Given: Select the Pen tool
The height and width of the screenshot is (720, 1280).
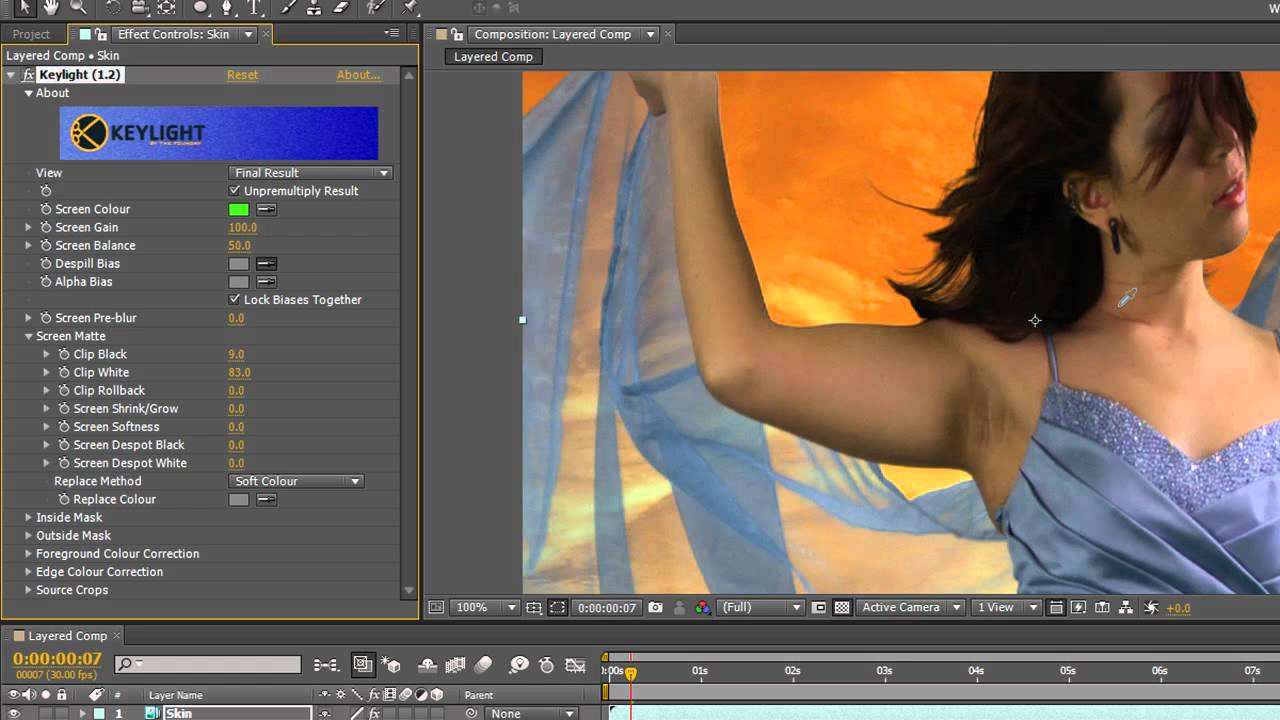Looking at the screenshot, I should [x=227, y=8].
